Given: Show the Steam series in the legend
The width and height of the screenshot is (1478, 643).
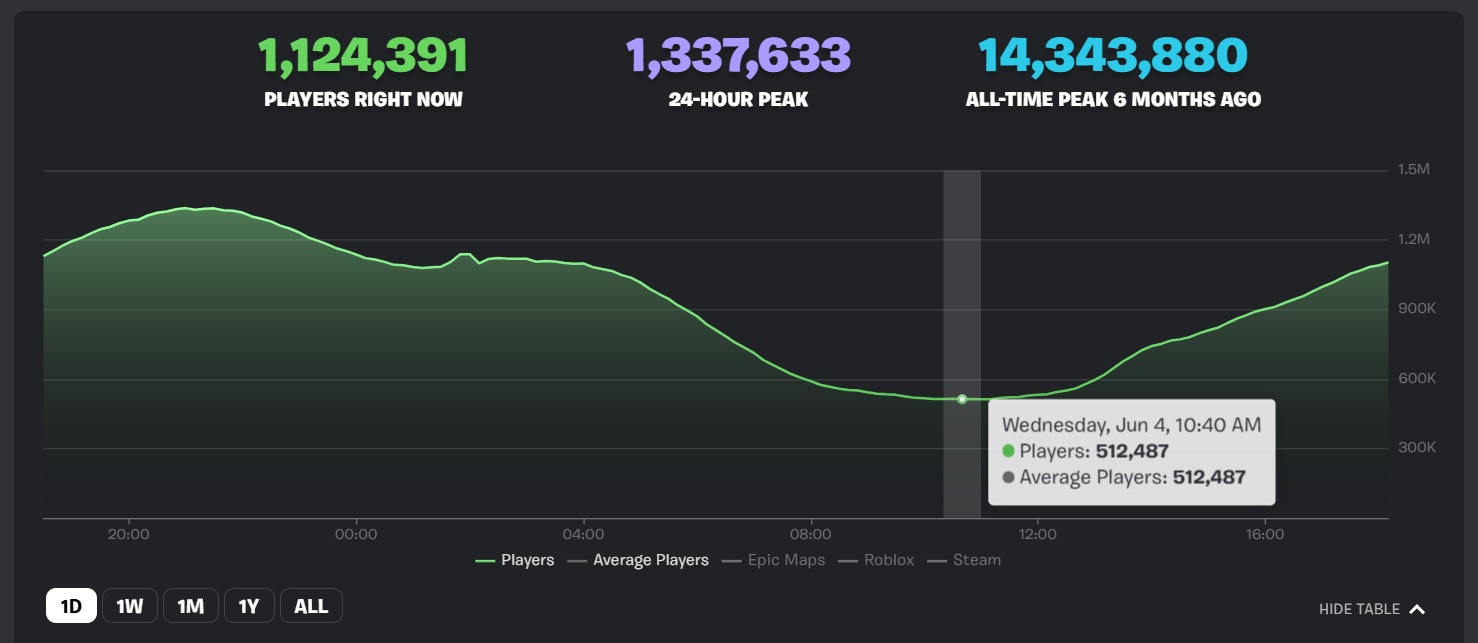Looking at the screenshot, I should click(x=964, y=560).
